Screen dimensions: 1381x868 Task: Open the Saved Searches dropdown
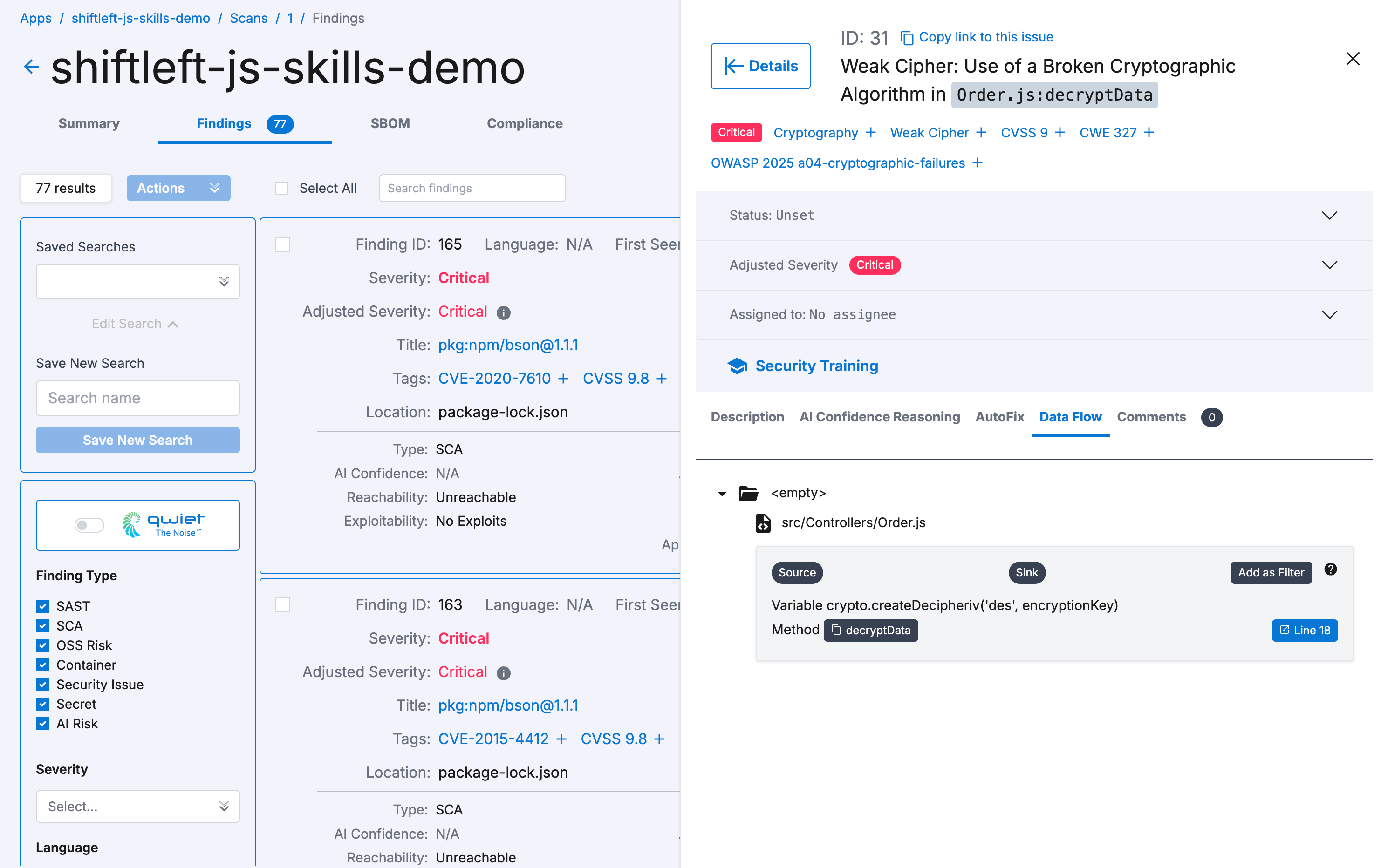137,282
